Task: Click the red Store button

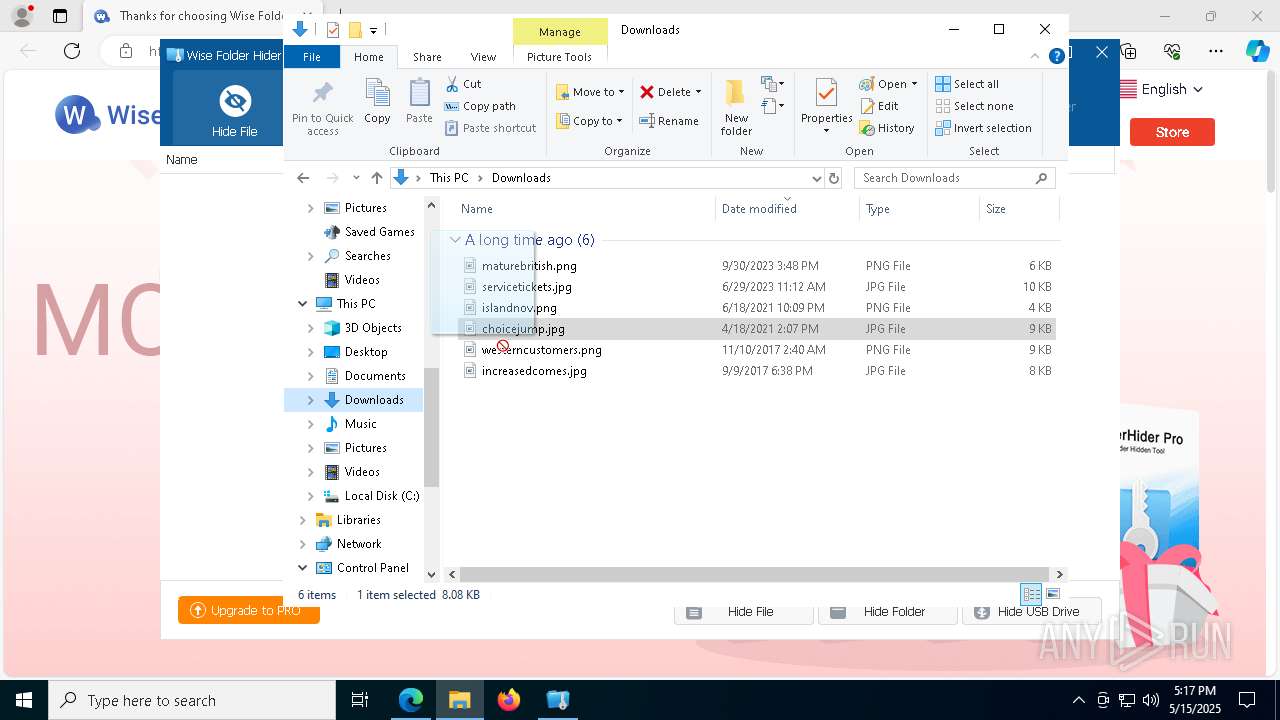Action: click(1172, 132)
